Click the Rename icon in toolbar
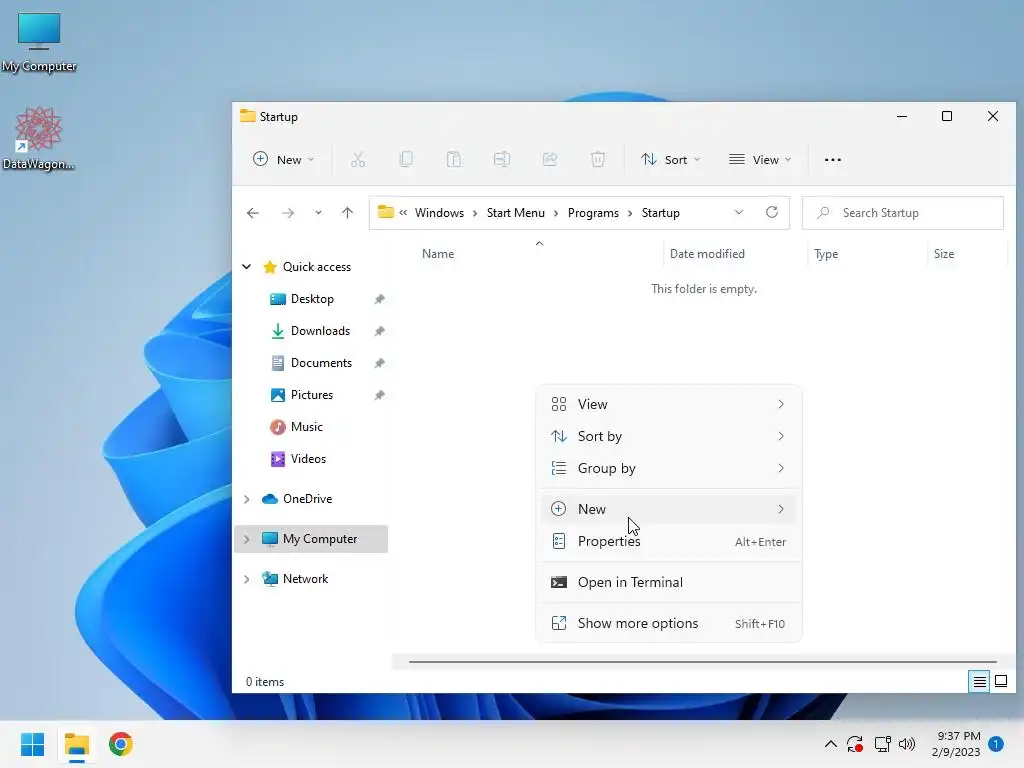This screenshot has height=768, width=1024. pyautogui.click(x=502, y=159)
